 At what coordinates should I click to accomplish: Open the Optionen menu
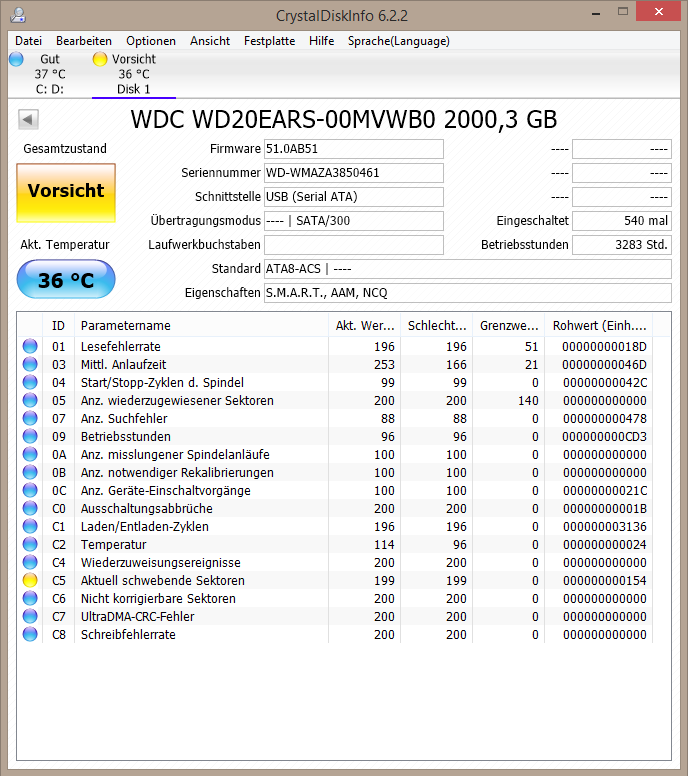151,41
